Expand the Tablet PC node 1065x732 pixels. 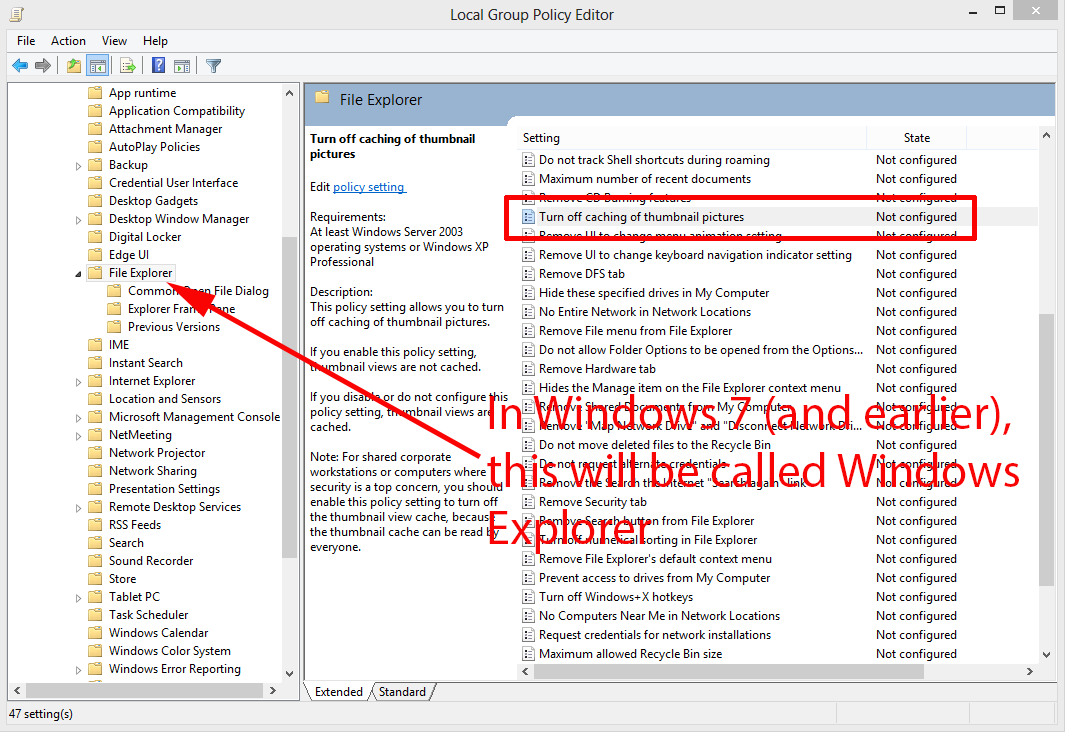coord(78,598)
